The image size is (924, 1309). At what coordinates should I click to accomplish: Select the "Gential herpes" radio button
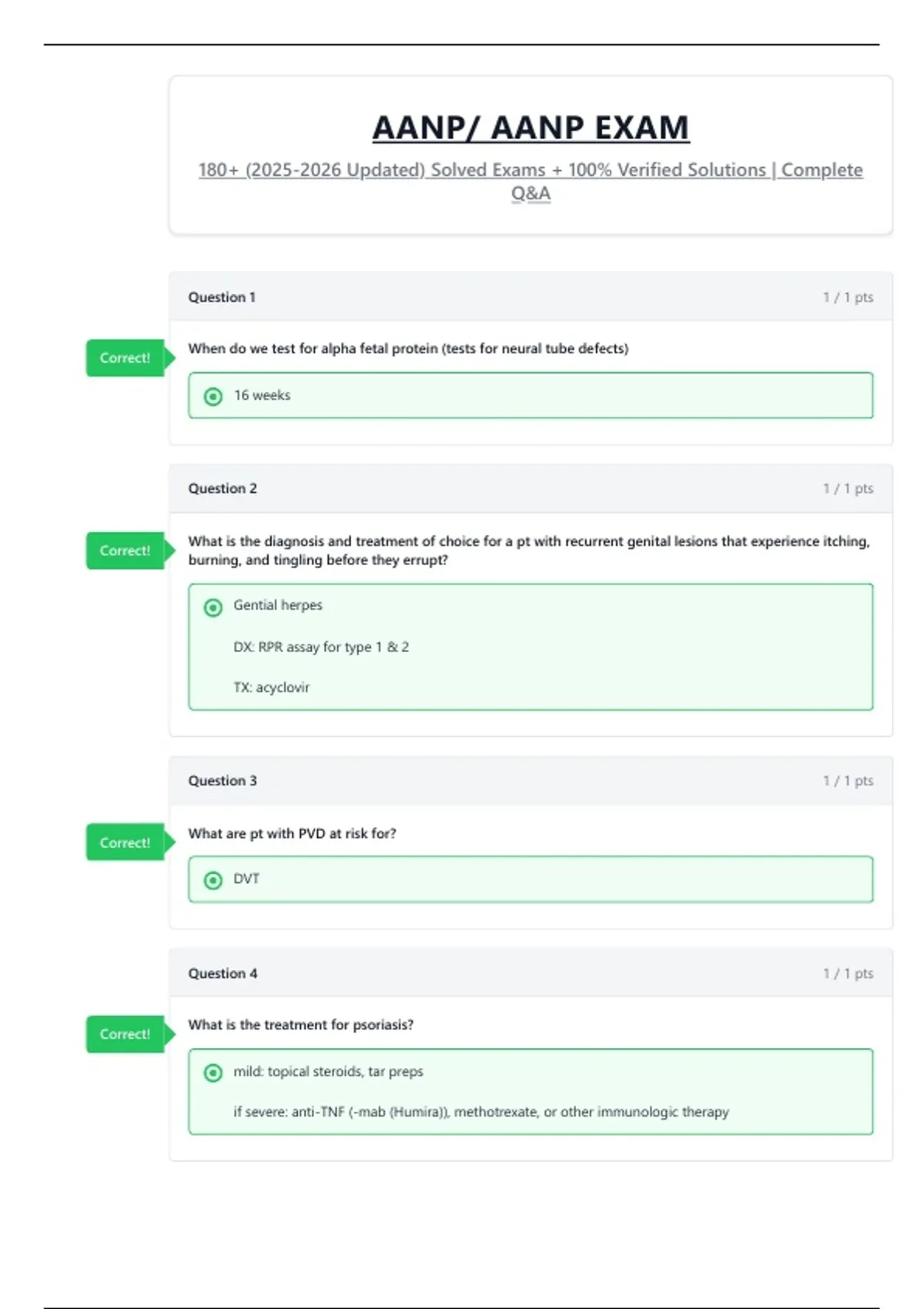(213, 608)
